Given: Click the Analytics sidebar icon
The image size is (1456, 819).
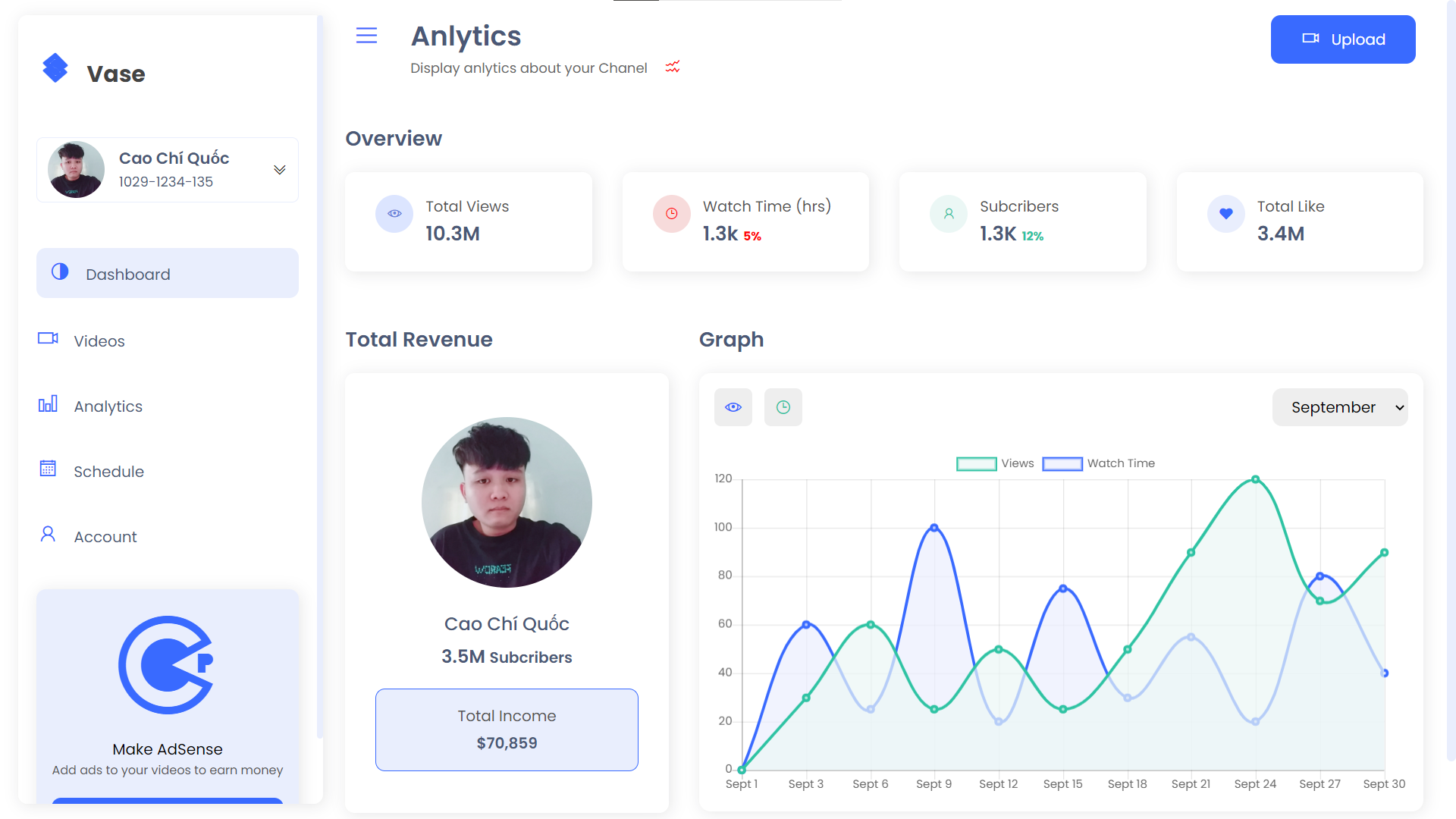Looking at the screenshot, I should click(x=47, y=405).
